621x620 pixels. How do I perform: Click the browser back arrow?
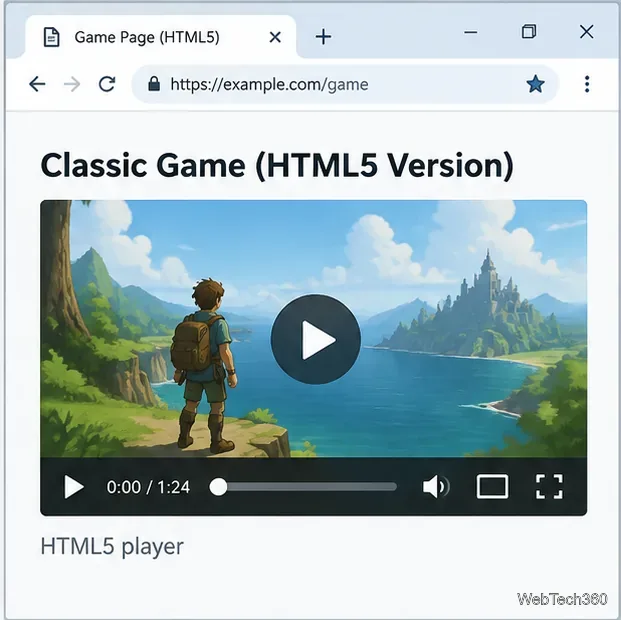click(x=37, y=84)
